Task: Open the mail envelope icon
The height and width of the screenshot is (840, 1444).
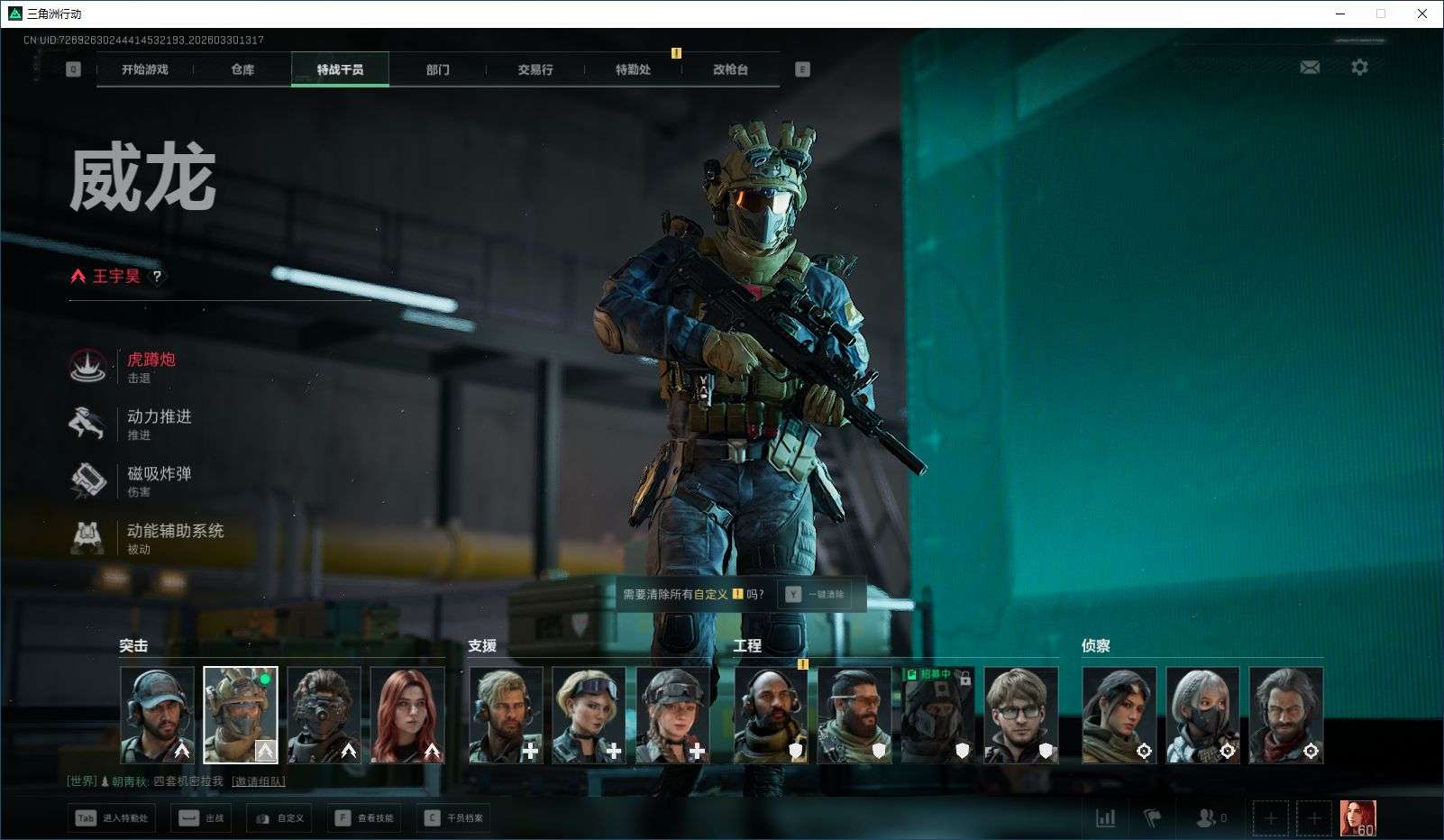Action: (x=1310, y=68)
